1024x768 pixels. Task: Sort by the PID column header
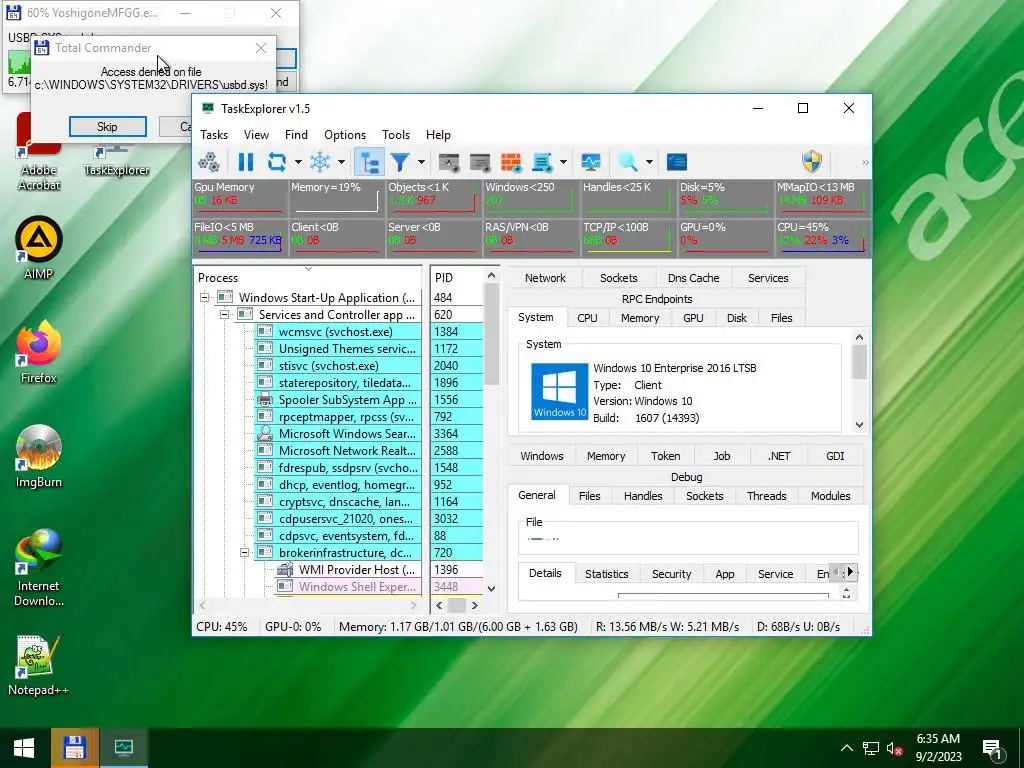click(x=457, y=278)
